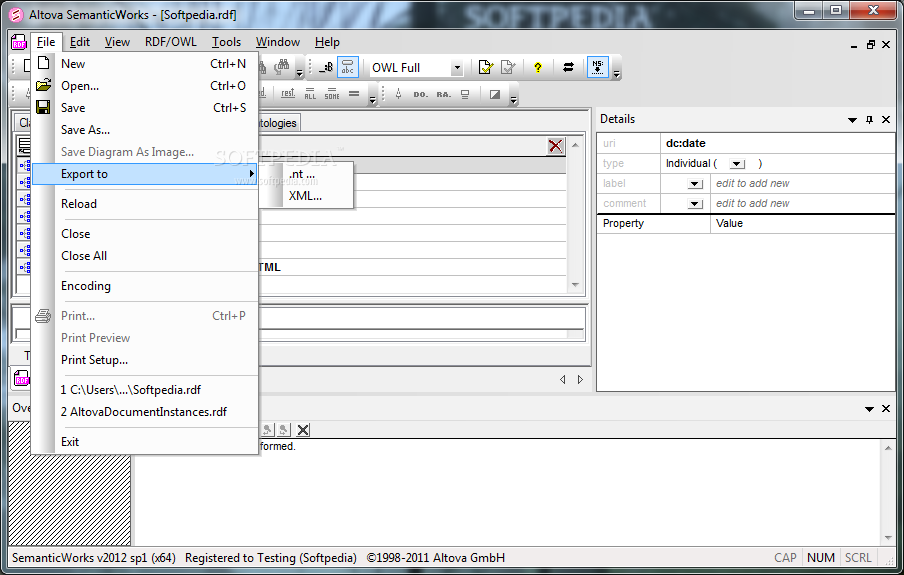
Task: Open the label language dropdown in Details
Action: pos(695,184)
